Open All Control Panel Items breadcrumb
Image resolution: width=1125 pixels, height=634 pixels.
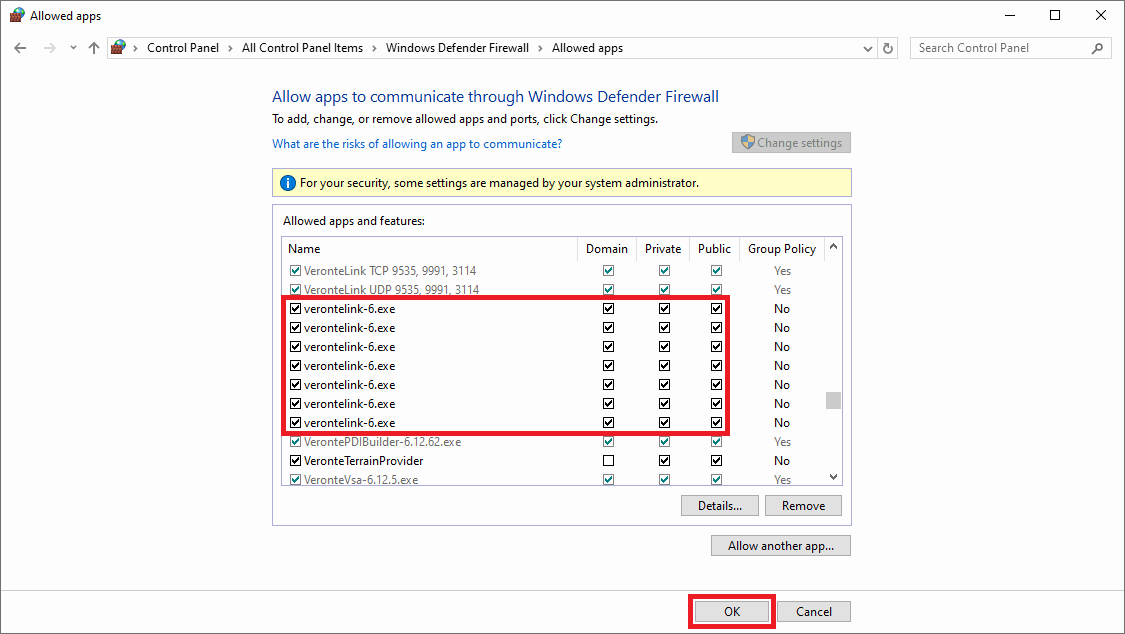[x=302, y=48]
